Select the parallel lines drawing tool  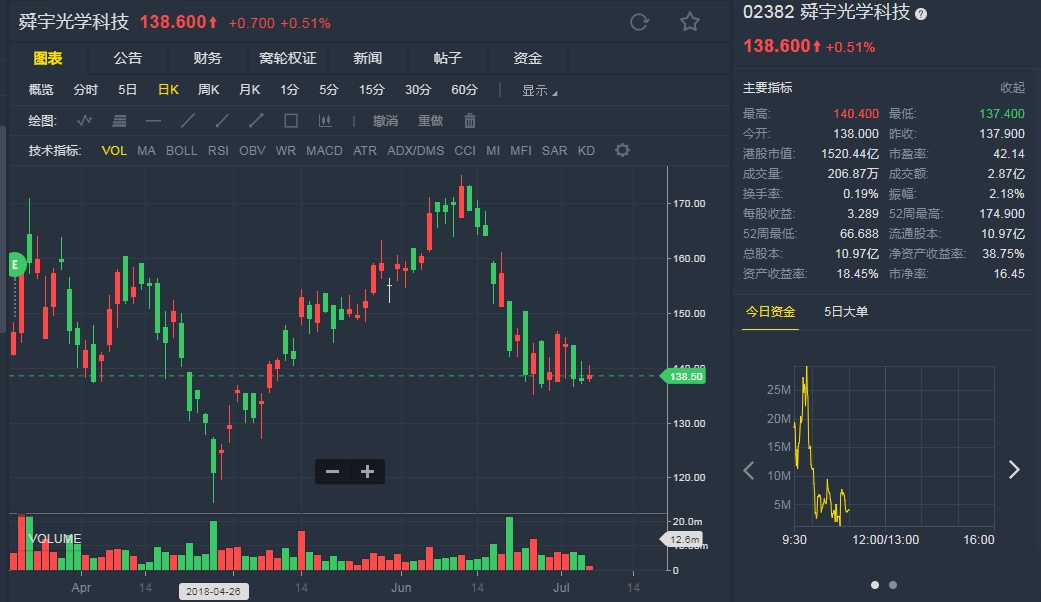[x=119, y=121]
